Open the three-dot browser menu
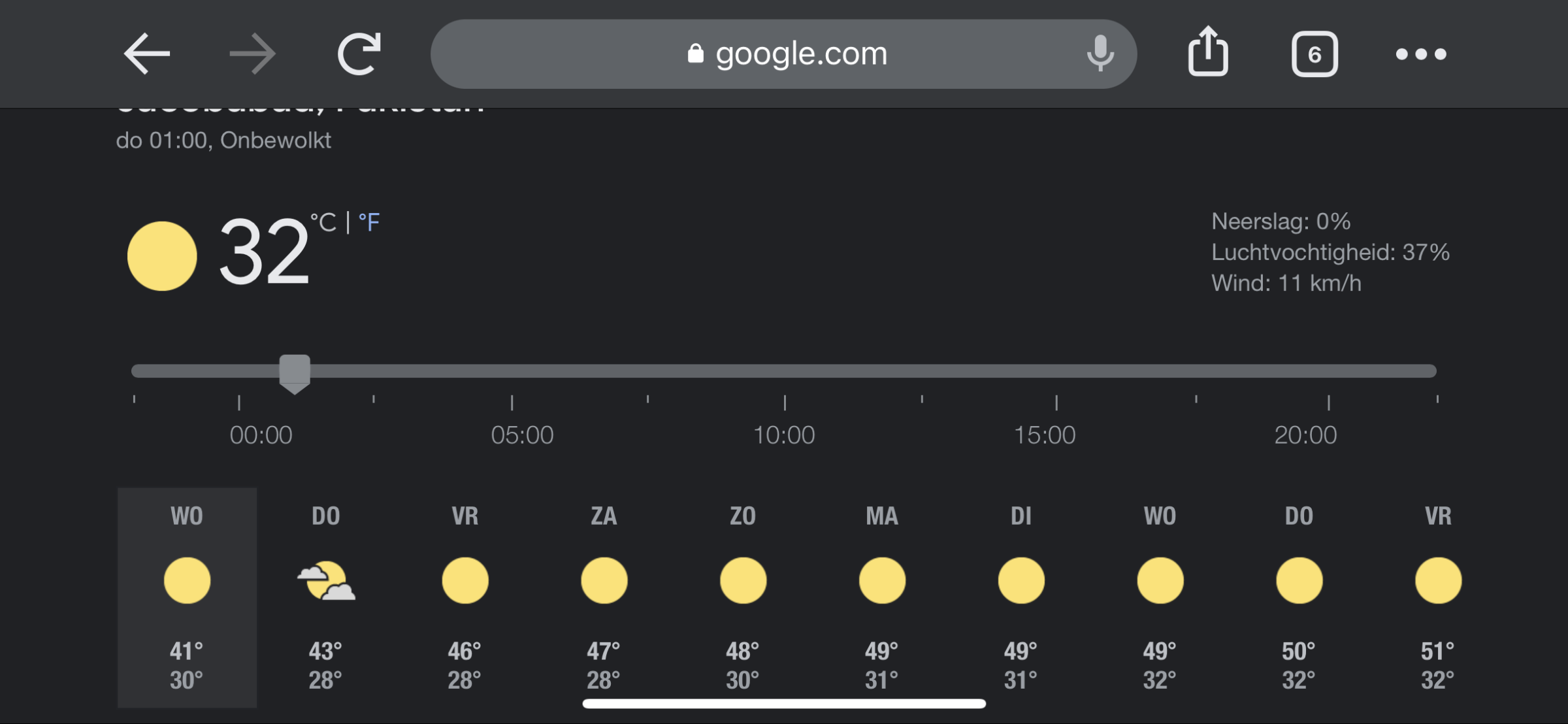This screenshot has height=724, width=1568. pos(1421,54)
